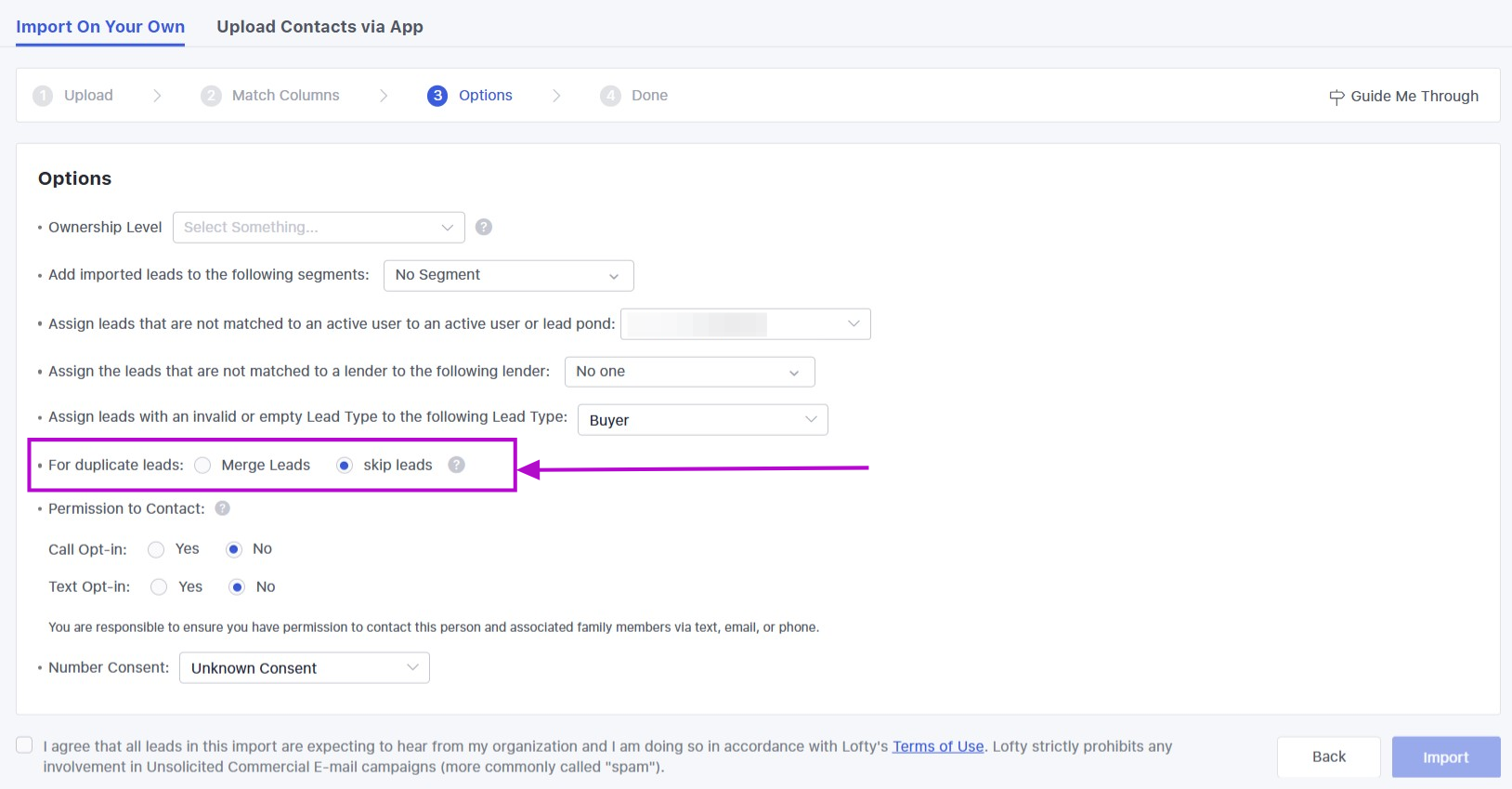Open the Unknown Consent dropdown
The height and width of the screenshot is (789, 1512).
click(x=304, y=668)
